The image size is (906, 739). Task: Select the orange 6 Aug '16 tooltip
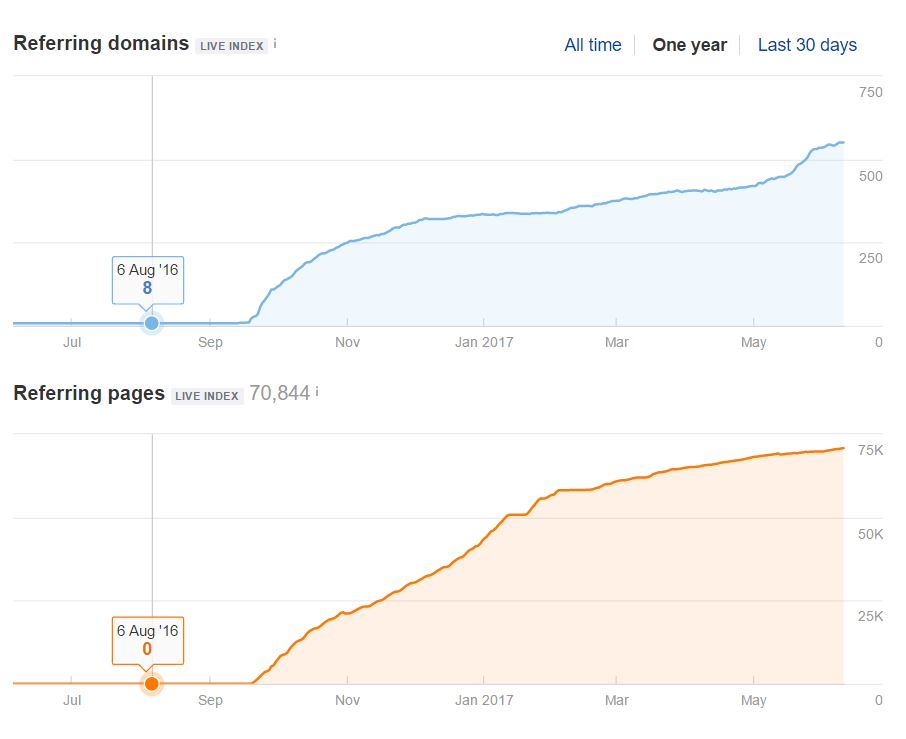147,640
